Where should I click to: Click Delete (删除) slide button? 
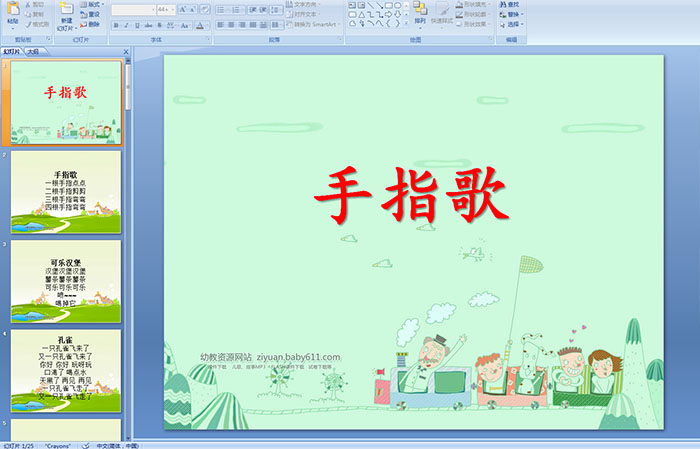tap(90, 24)
